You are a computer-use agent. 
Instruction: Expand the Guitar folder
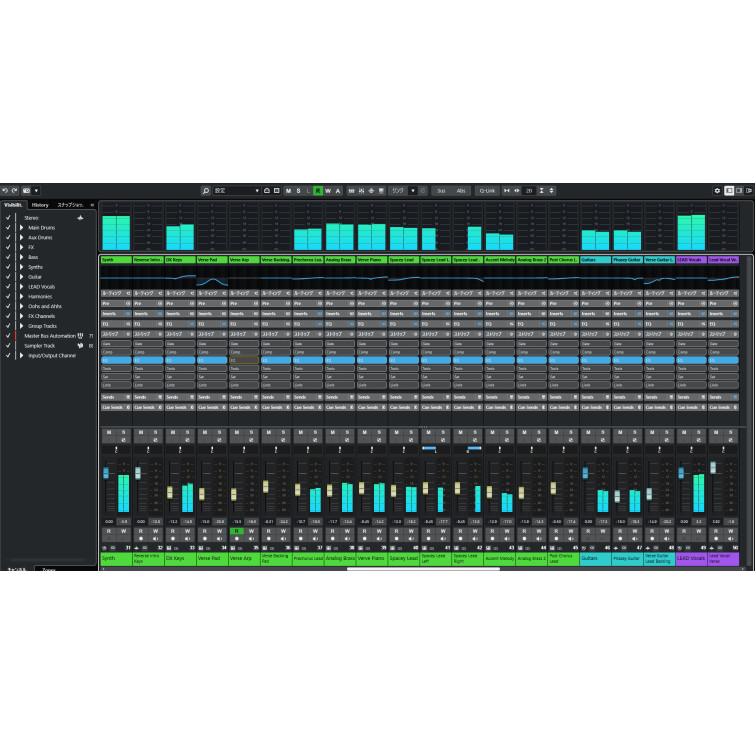tap(21, 277)
